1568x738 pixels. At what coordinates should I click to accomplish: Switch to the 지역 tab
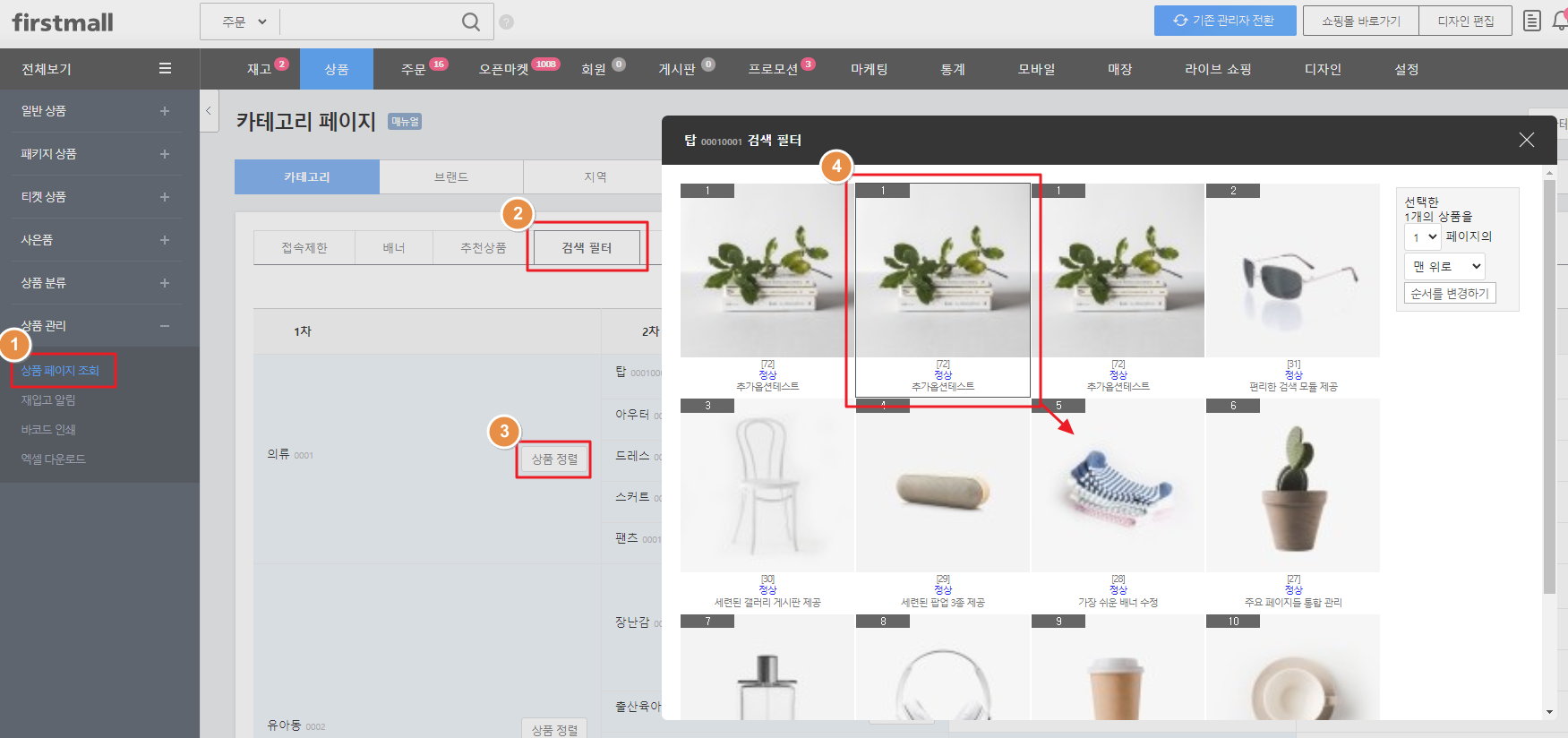595,177
